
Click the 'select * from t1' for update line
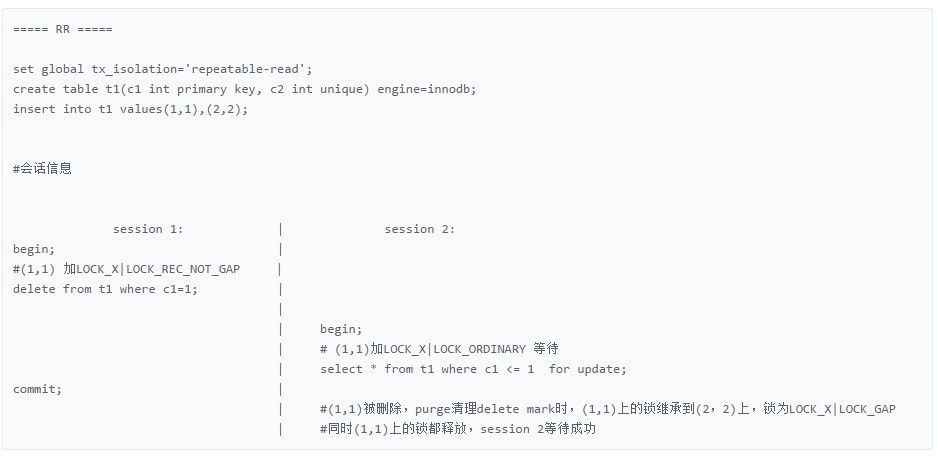473,369
